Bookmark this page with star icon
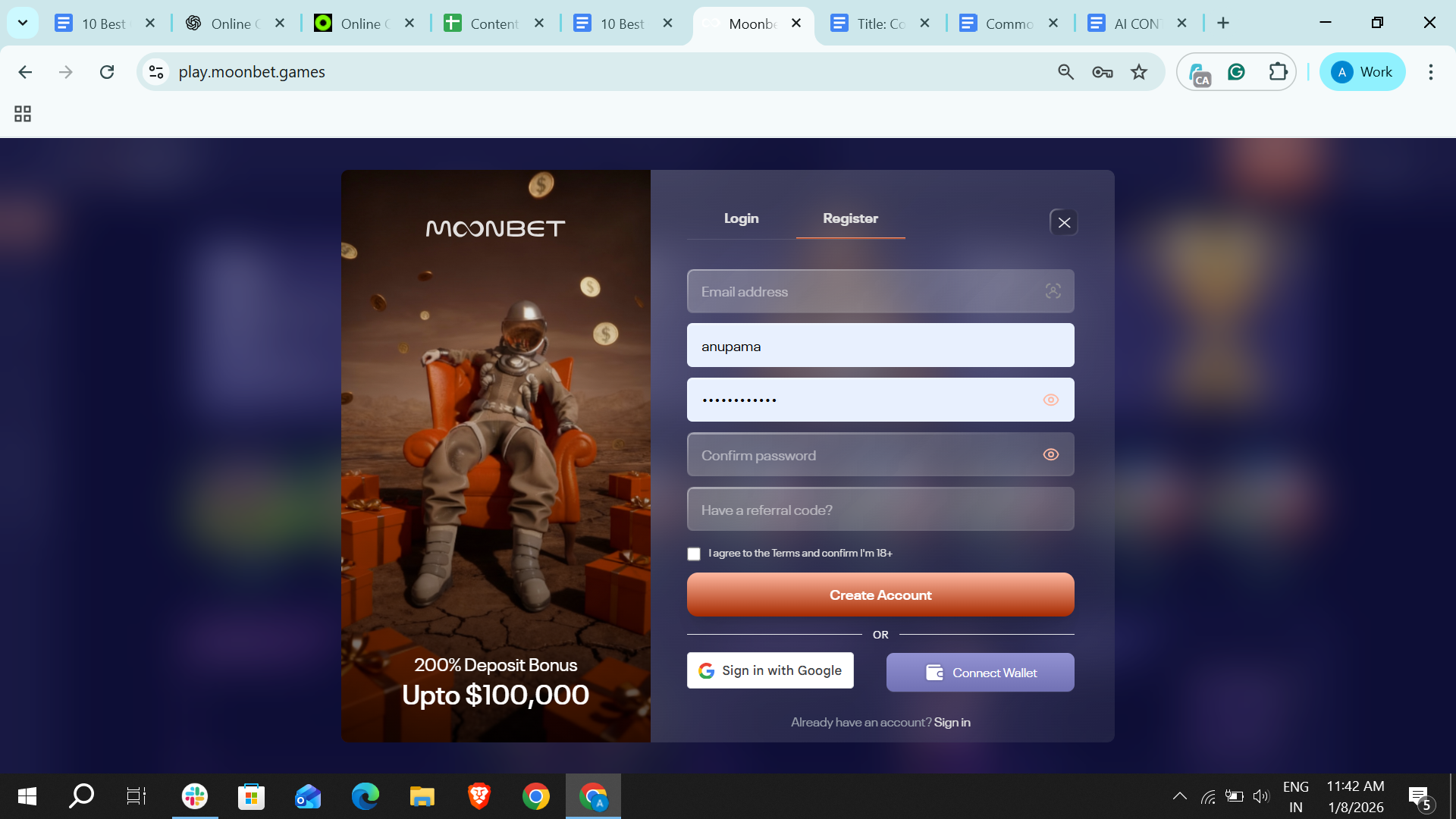The image size is (1456, 819). [1138, 72]
